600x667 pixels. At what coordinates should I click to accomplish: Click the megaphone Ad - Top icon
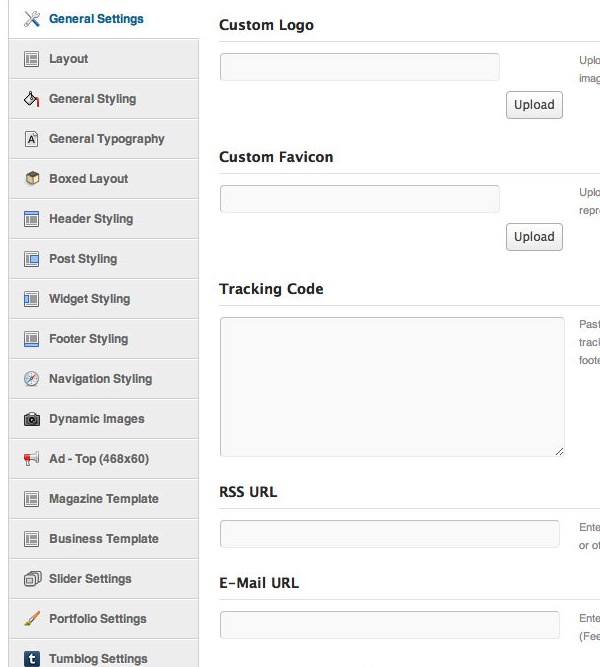(31, 459)
